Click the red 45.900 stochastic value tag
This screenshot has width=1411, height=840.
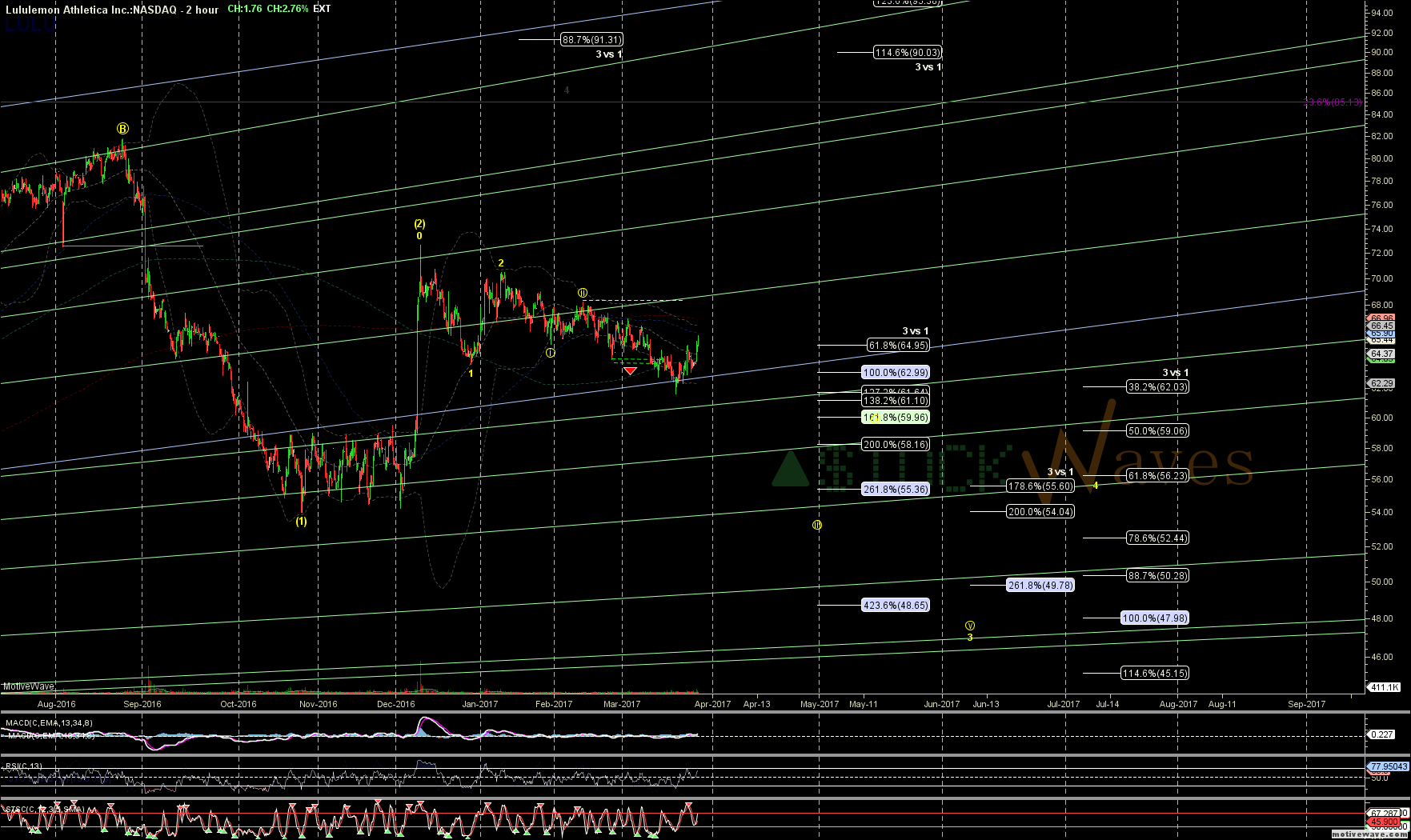point(1385,822)
